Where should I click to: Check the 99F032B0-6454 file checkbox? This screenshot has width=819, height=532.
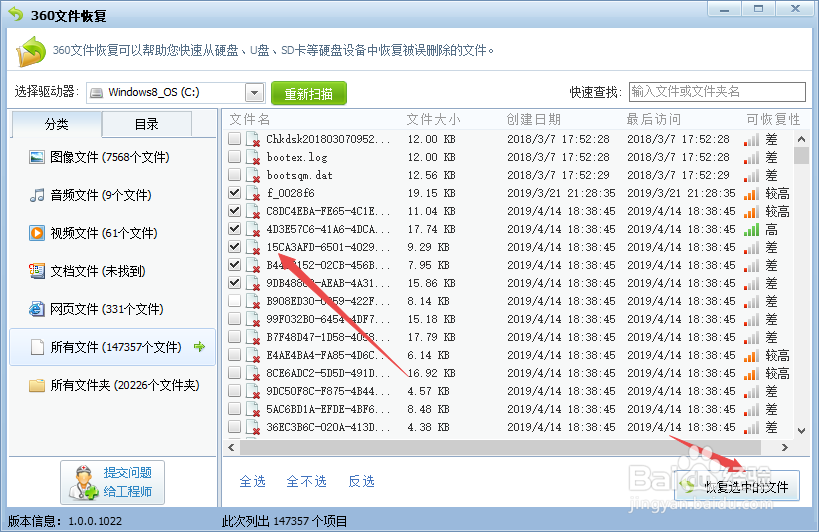235,318
